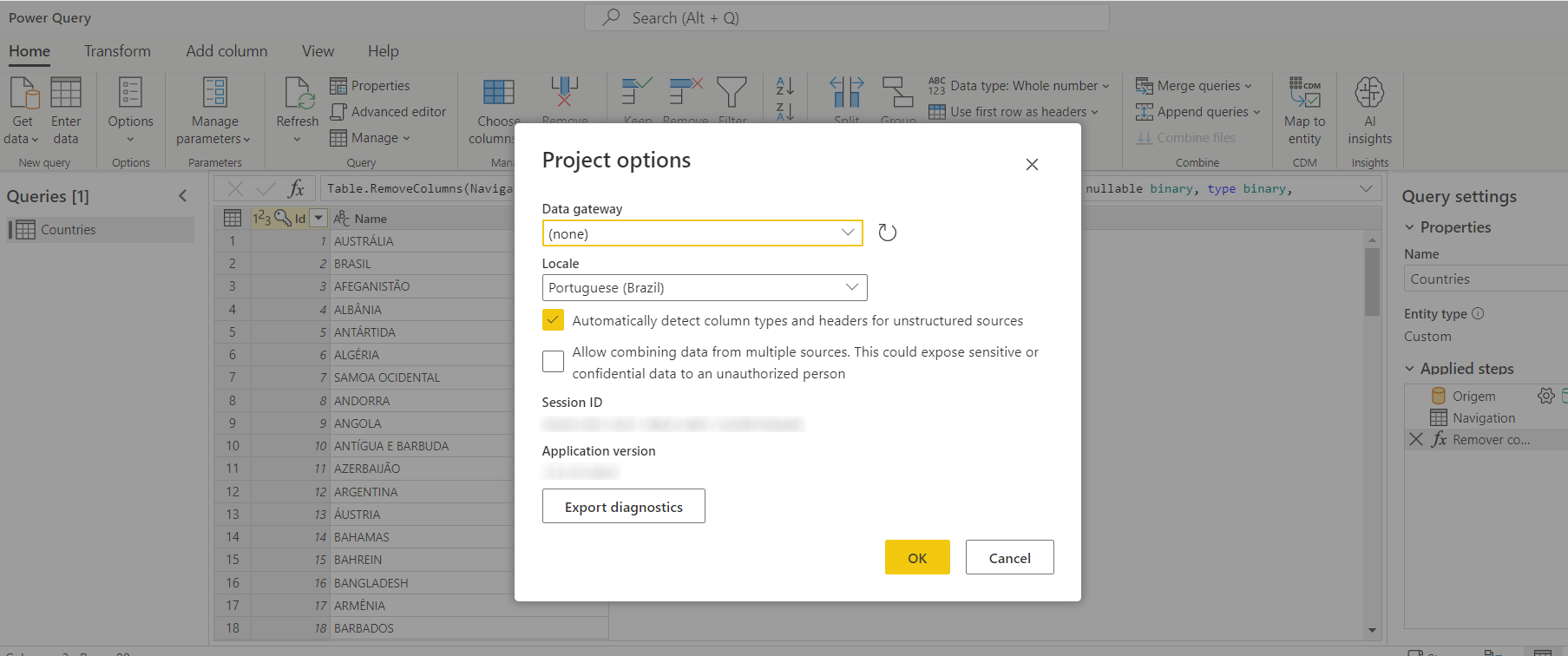Image resolution: width=1568 pixels, height=656 pixels.
Task: Delete the Remover co... step
Action: coord(1416,440)
